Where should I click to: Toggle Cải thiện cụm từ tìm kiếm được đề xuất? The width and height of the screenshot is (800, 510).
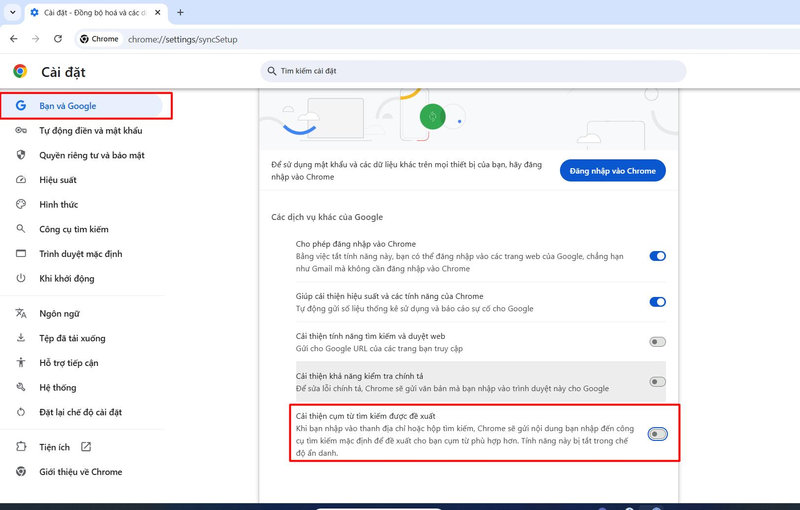pos(658,434)
